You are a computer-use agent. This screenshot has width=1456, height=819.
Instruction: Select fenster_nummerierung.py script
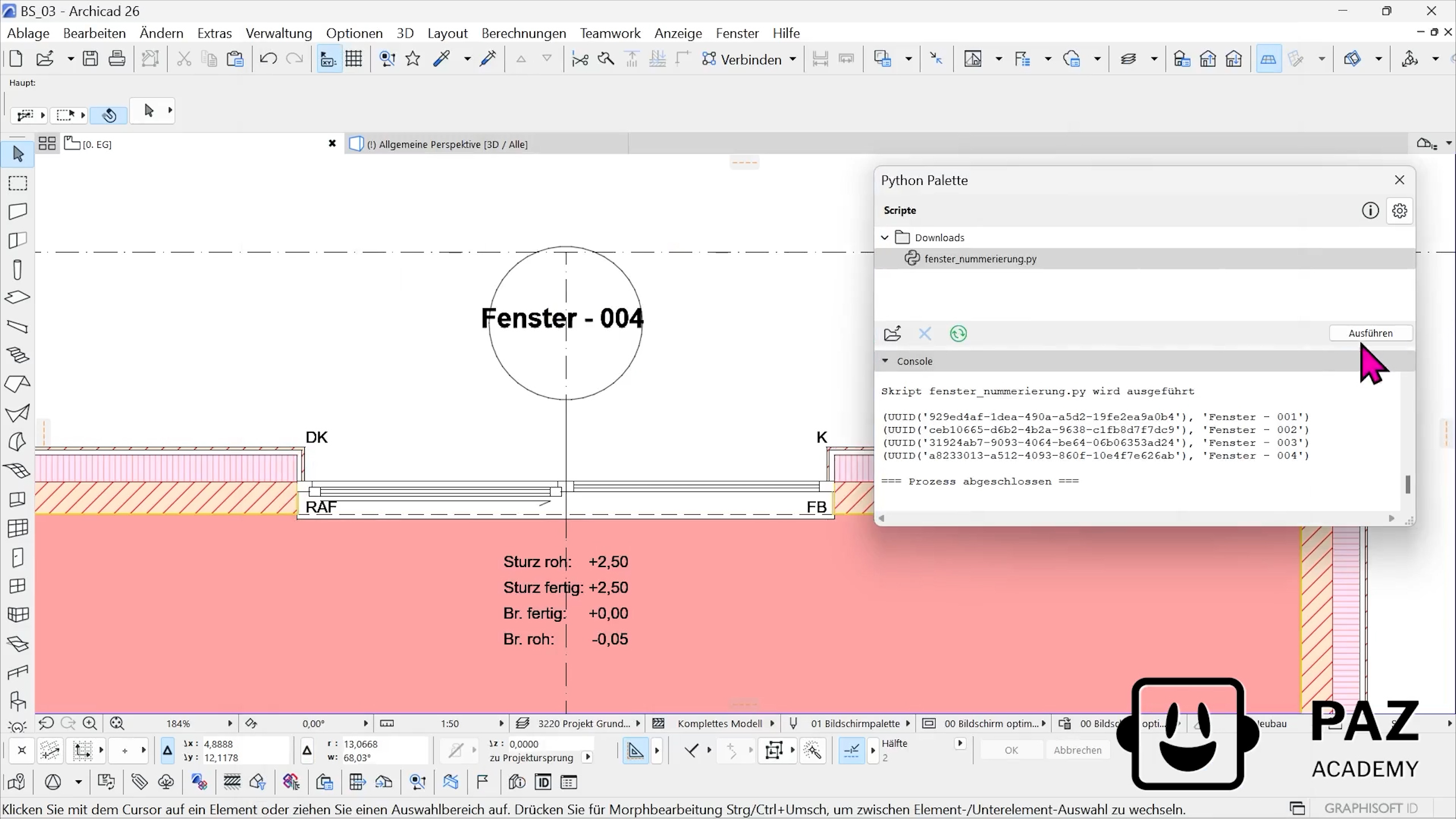1145,258
